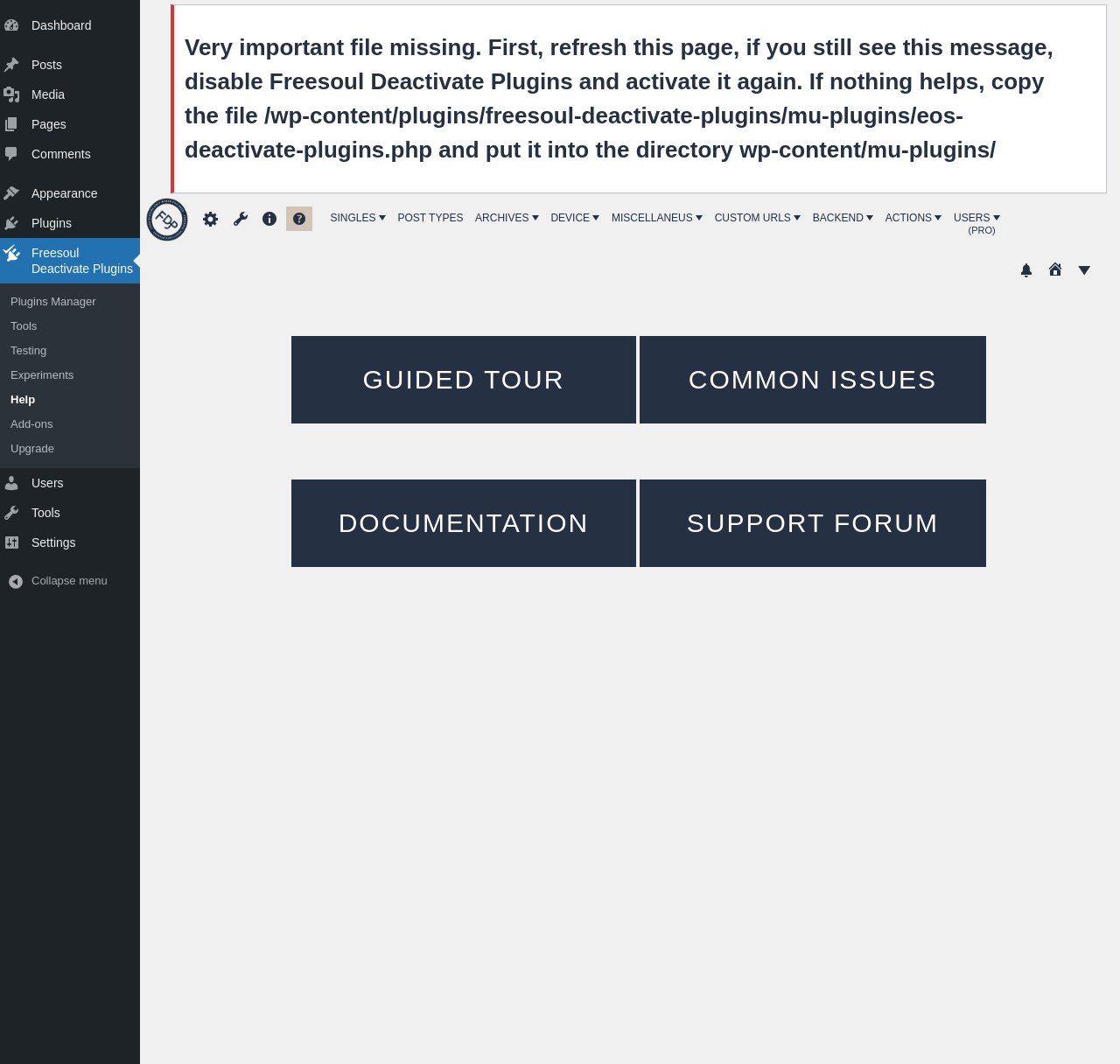1120x1064 pixels.
Task: Open the wrench tools icon in toolbar
Action: click(x=241, y=219)
